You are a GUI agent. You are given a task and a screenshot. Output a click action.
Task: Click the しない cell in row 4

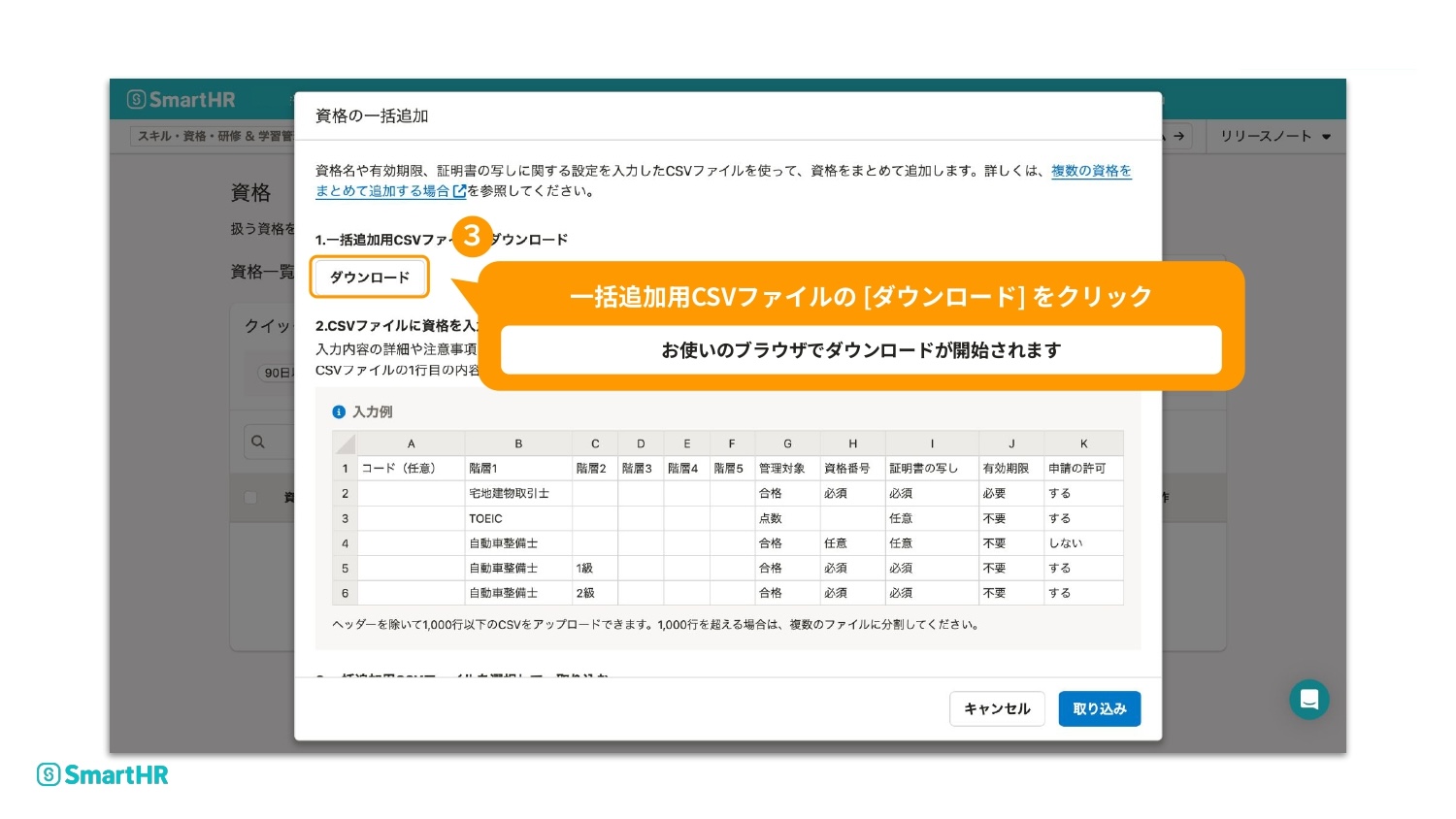point(1083,543)
